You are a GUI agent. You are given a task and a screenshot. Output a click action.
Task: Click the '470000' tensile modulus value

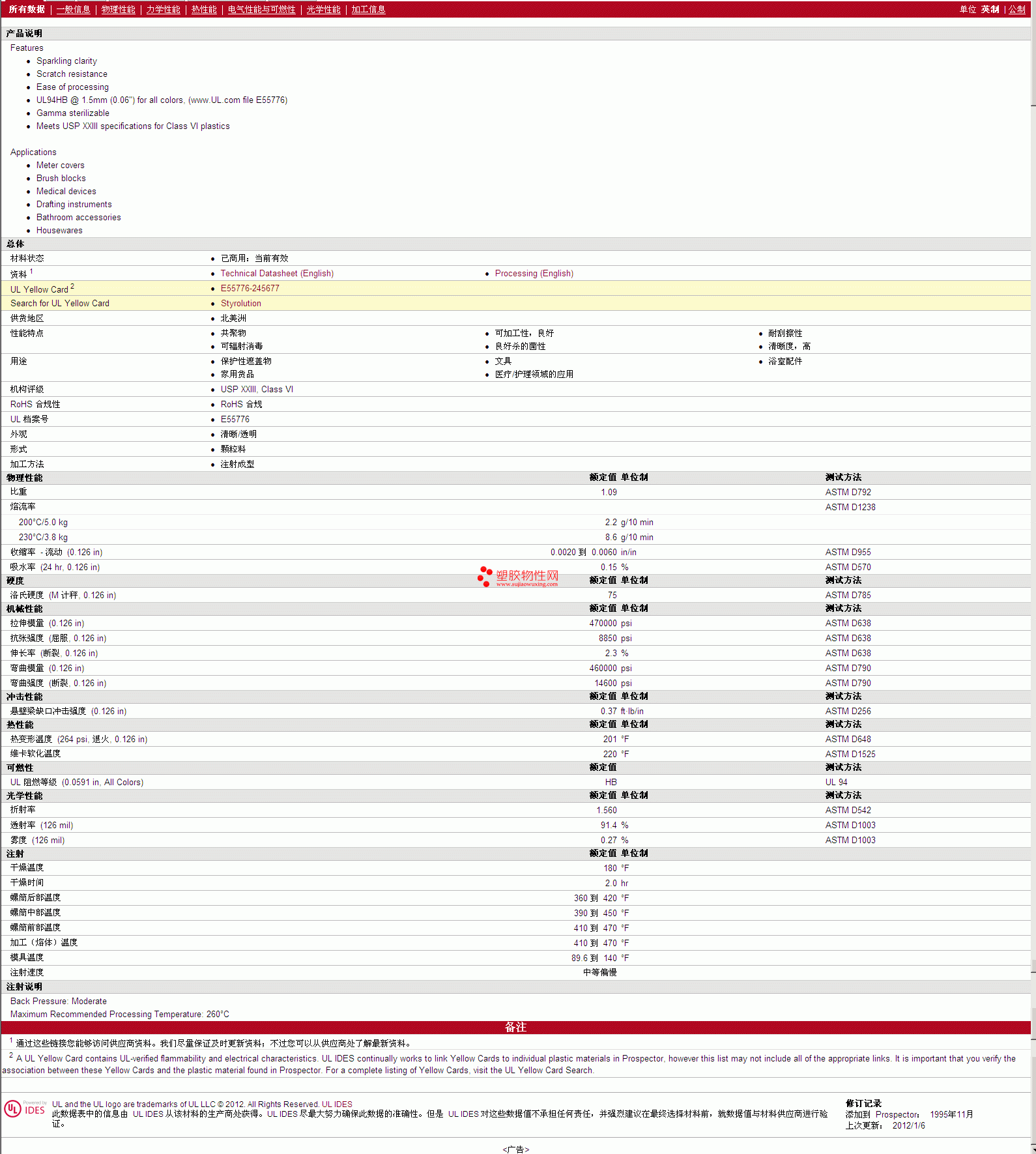(603, 624)
